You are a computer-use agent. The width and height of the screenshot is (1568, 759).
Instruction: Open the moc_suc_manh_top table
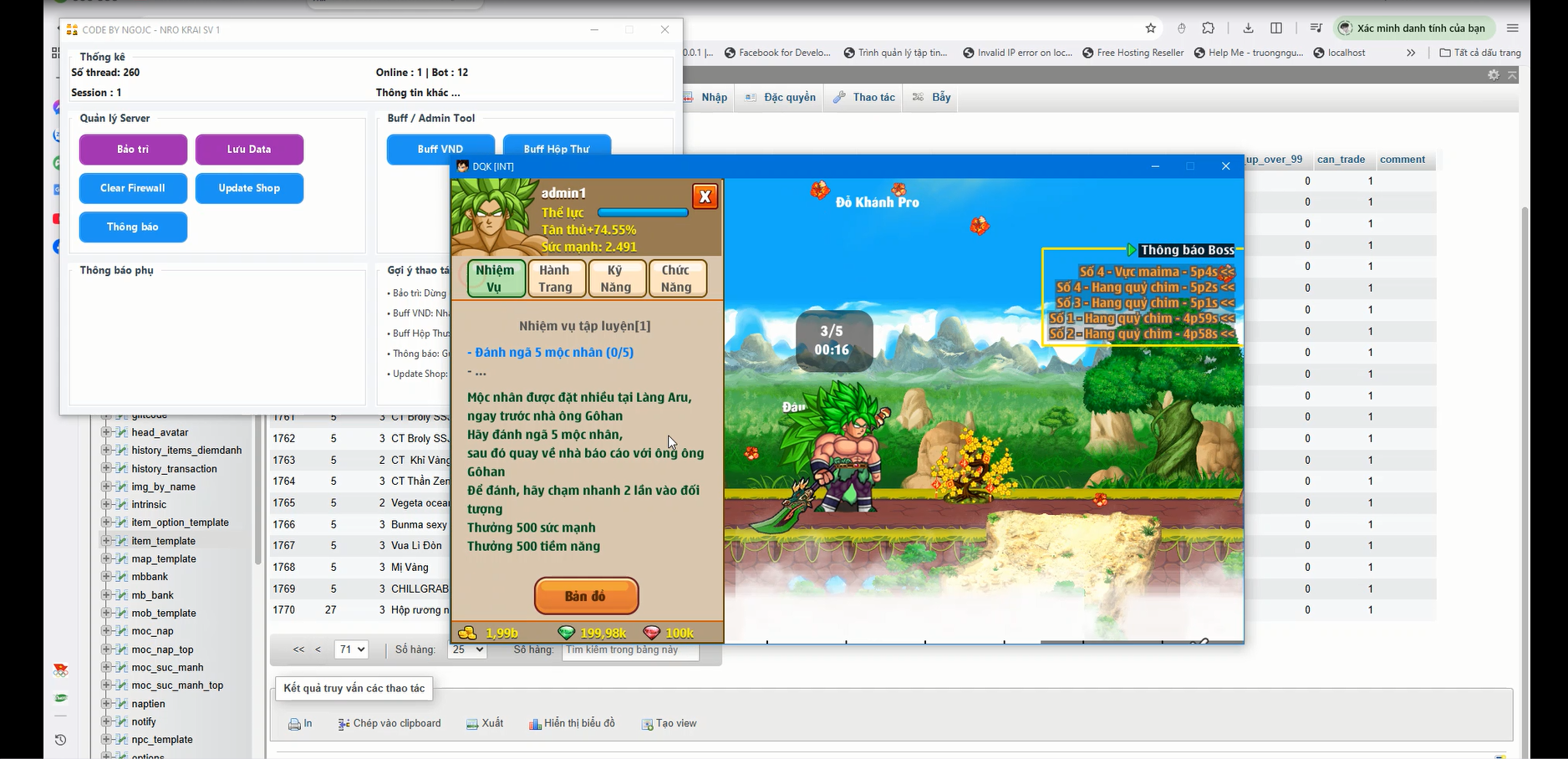coord(177,685)
